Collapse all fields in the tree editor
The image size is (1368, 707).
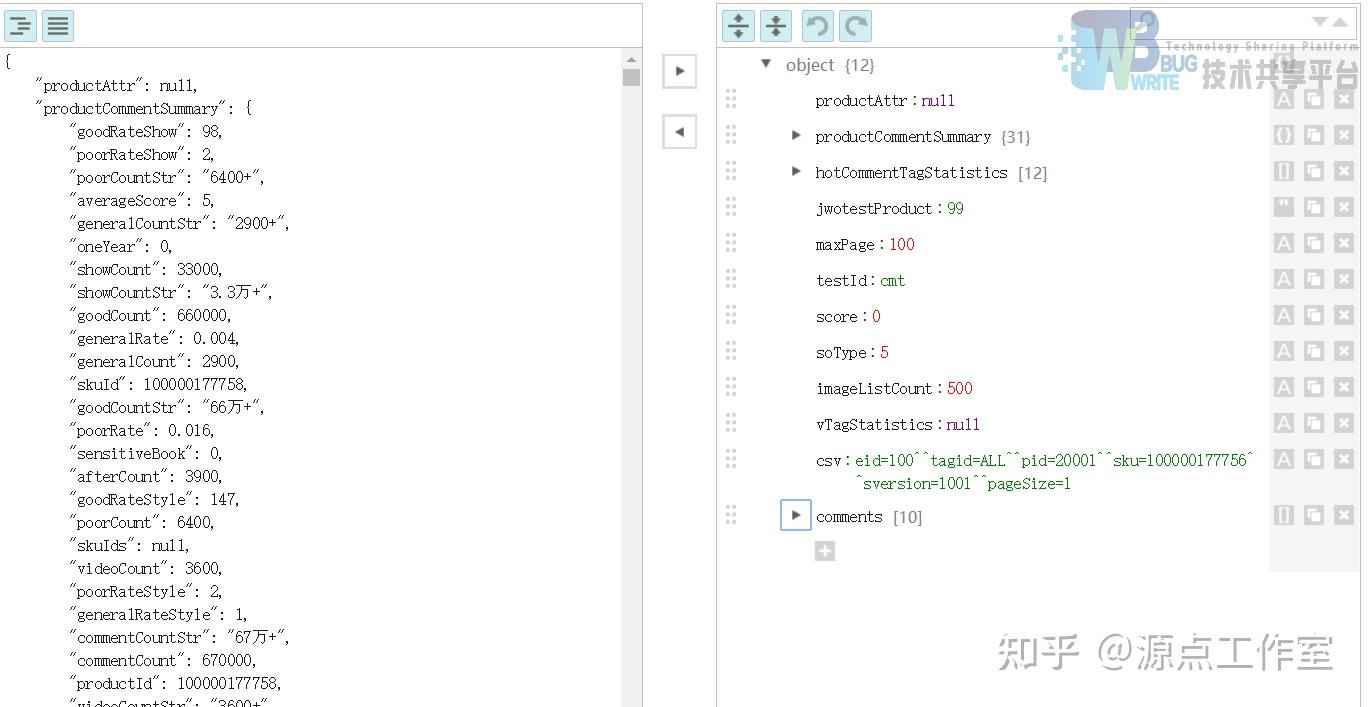[776, 25]
